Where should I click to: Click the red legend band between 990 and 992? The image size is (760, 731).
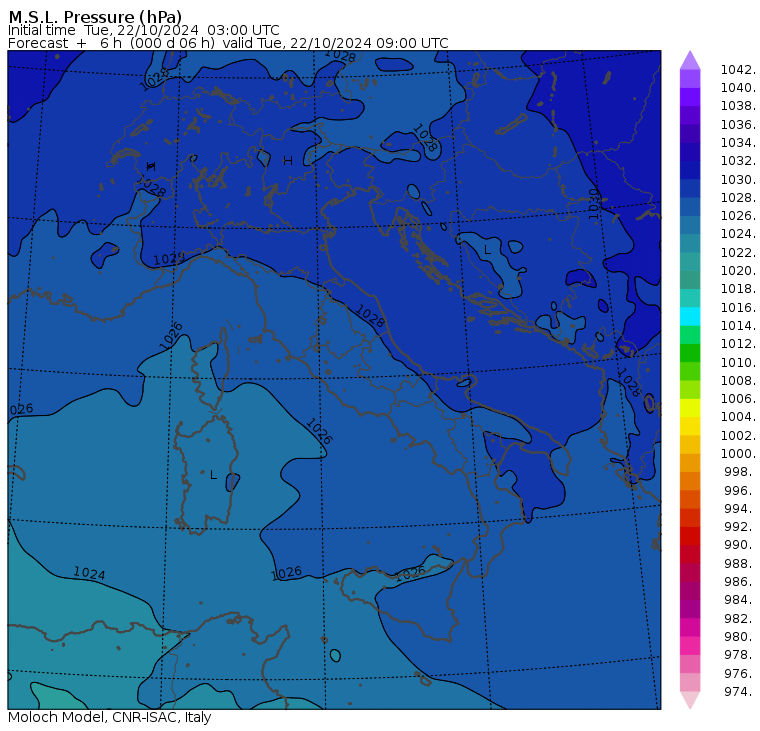click(x=690, y=536)
